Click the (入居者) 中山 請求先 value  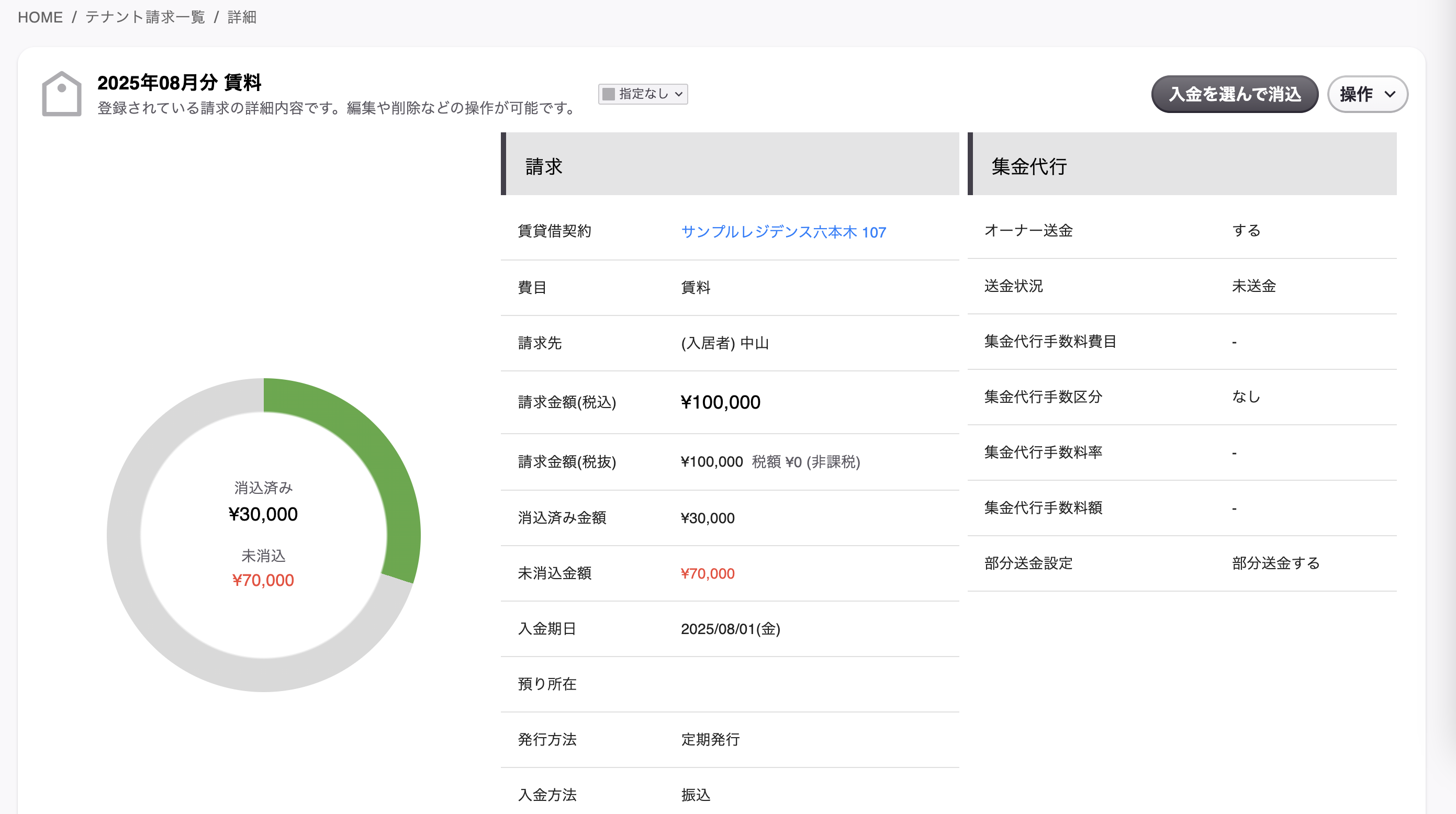(725, 343)
